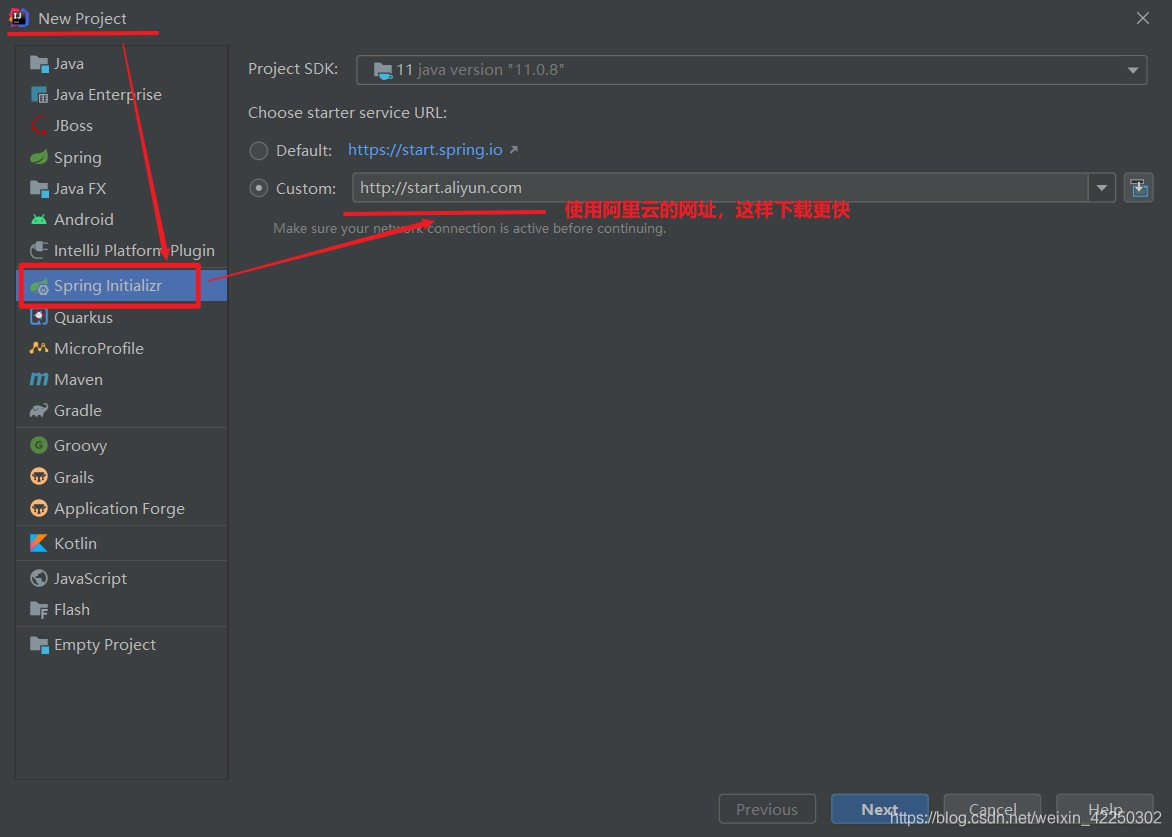
Task: Select the Android list entry
Action: 122,220
